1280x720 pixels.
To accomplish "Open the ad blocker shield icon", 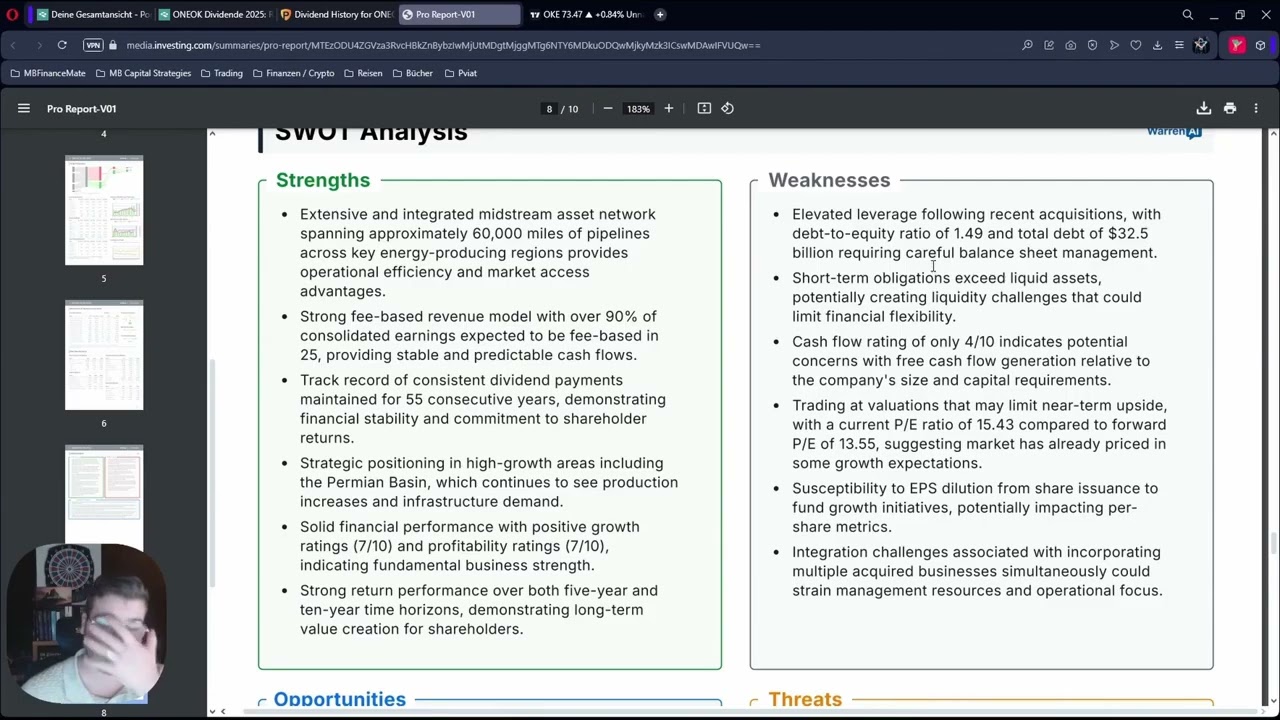I will pos(1092,45).
